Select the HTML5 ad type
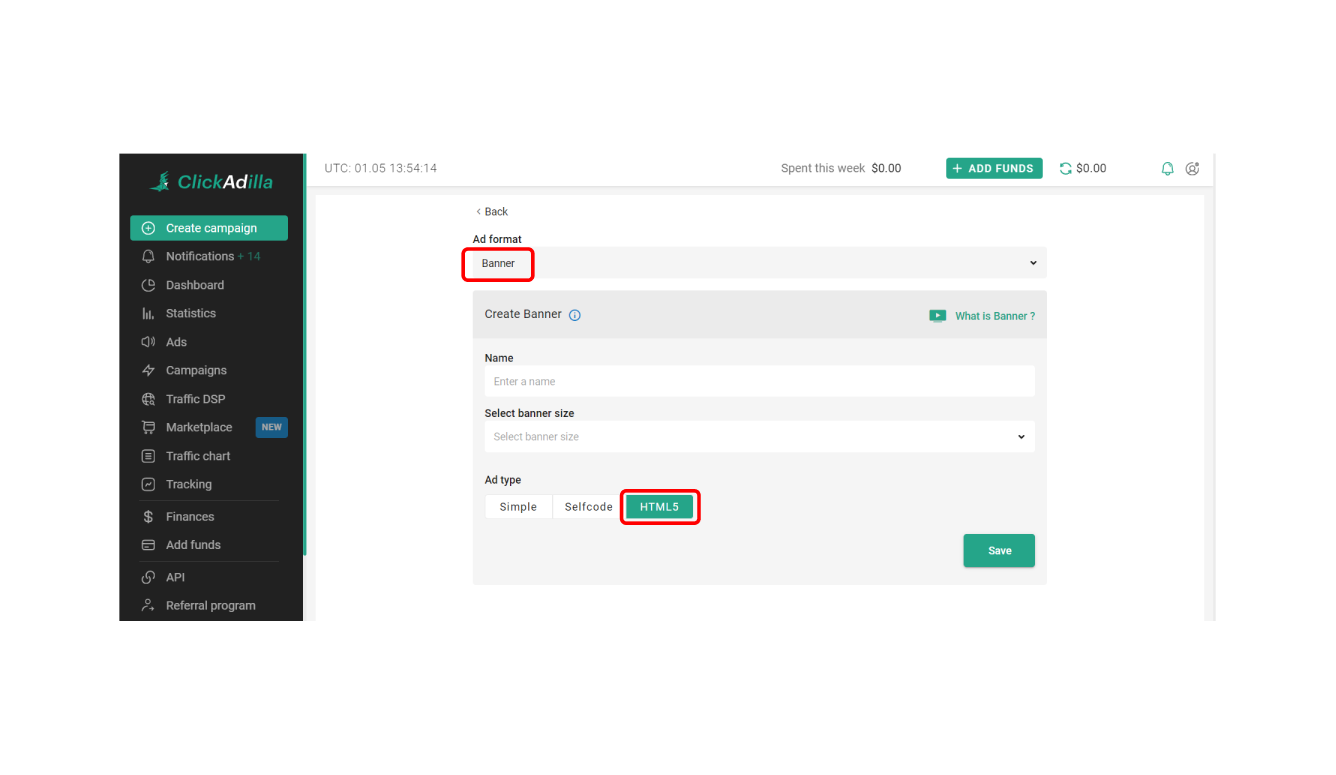The image size is (1336, 775). [x=659, y=507]
